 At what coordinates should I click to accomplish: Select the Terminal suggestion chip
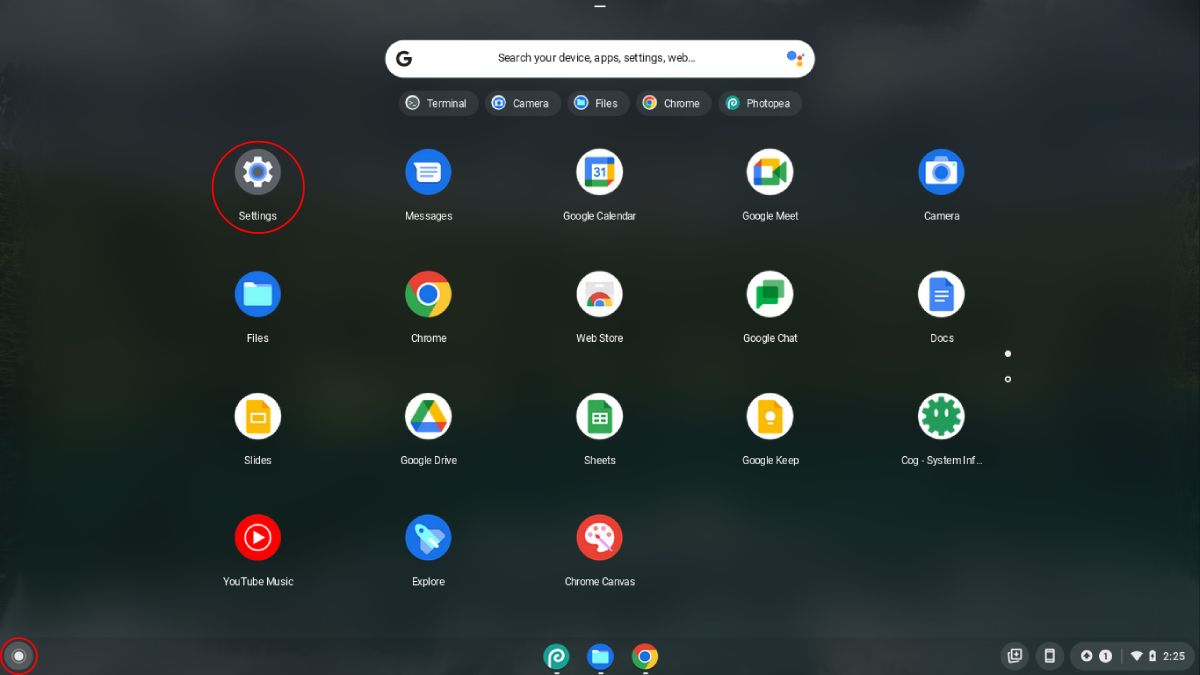tap(438, 102)
